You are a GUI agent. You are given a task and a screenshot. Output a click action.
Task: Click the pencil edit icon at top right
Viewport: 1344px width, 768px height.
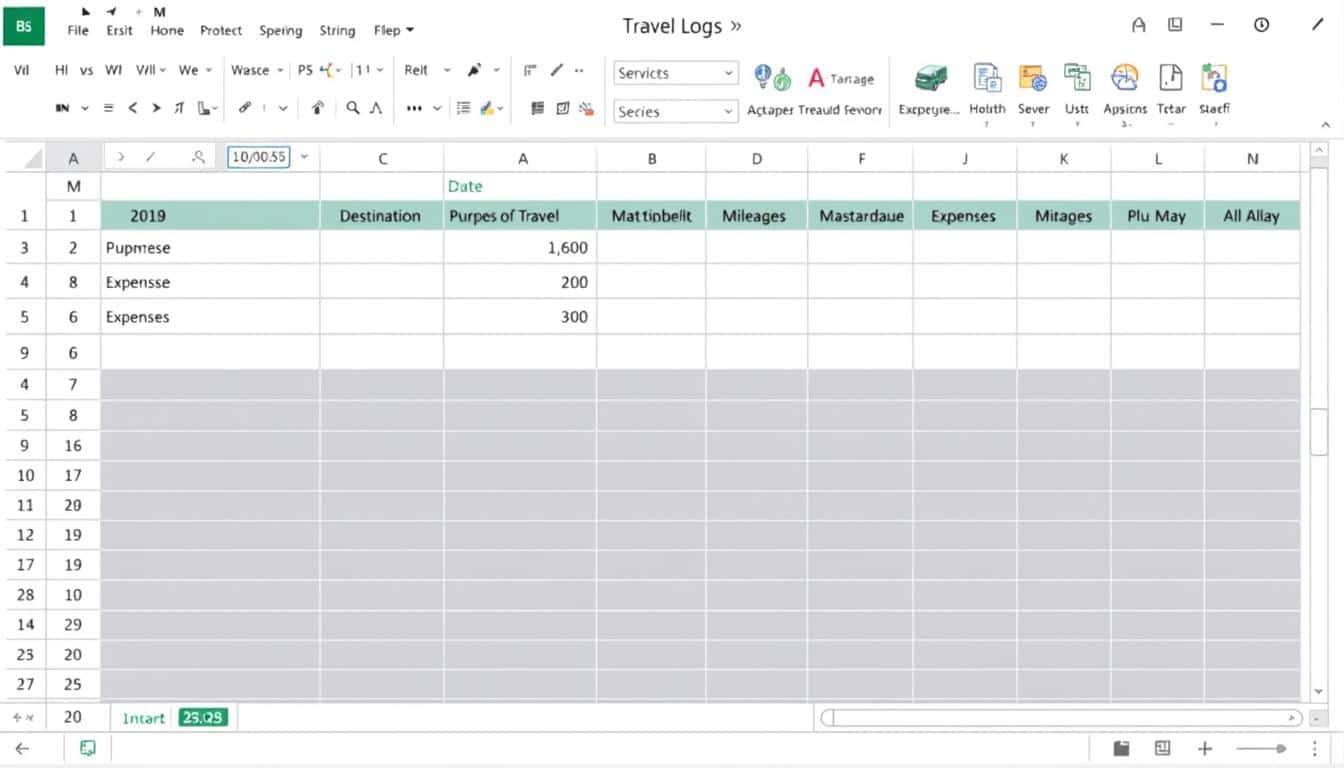(1315, 24)
